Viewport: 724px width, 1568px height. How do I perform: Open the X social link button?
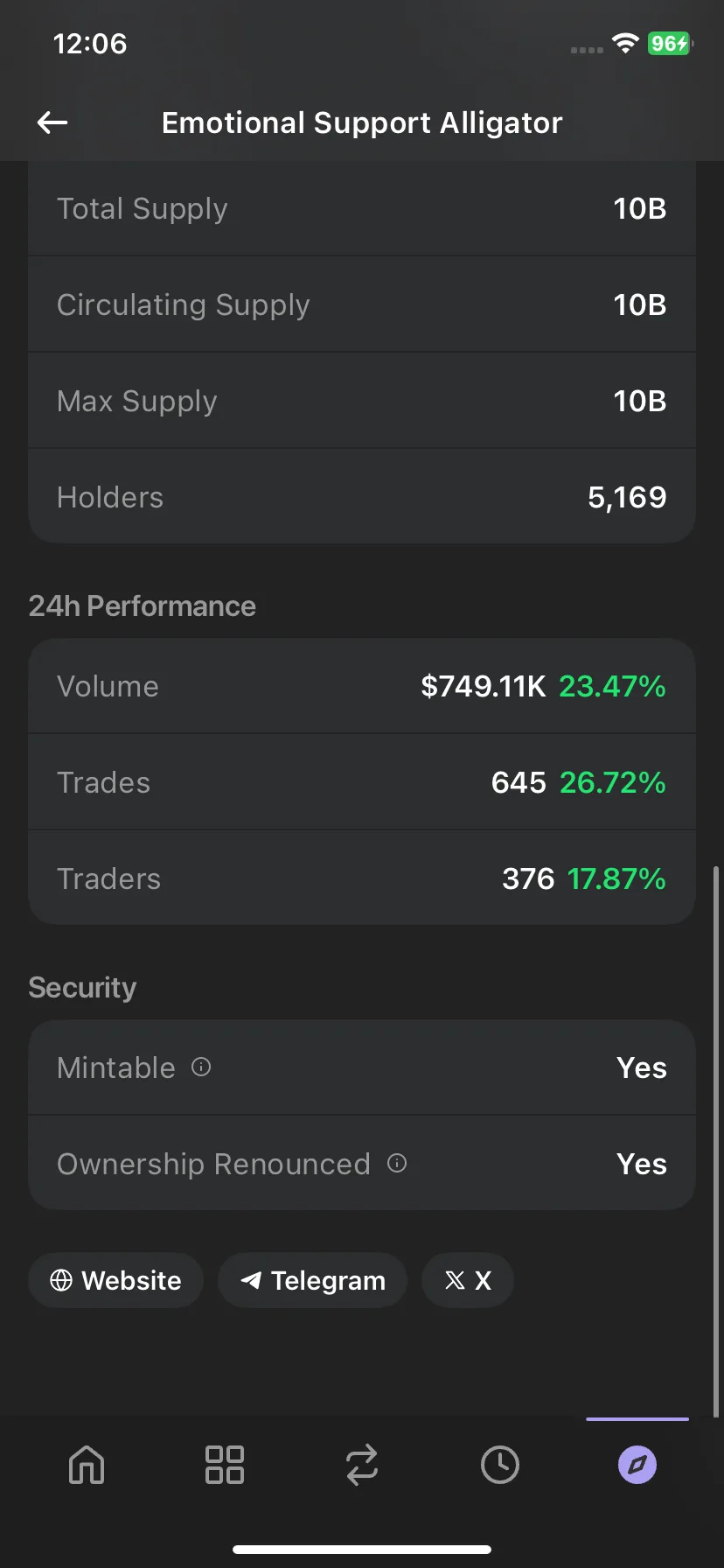coord(468,1280)
